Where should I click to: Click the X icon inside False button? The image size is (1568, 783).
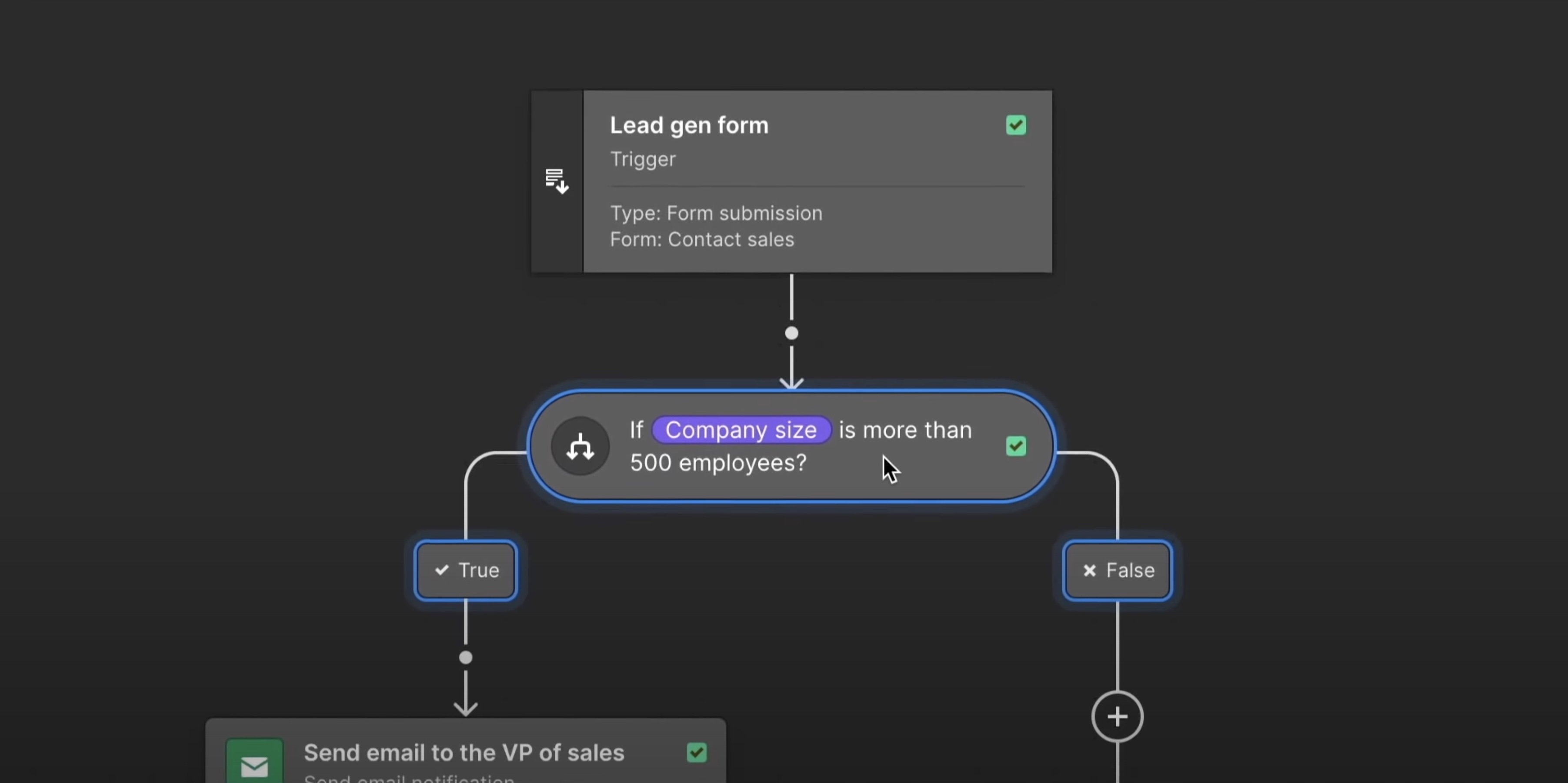click(1089, 571)
